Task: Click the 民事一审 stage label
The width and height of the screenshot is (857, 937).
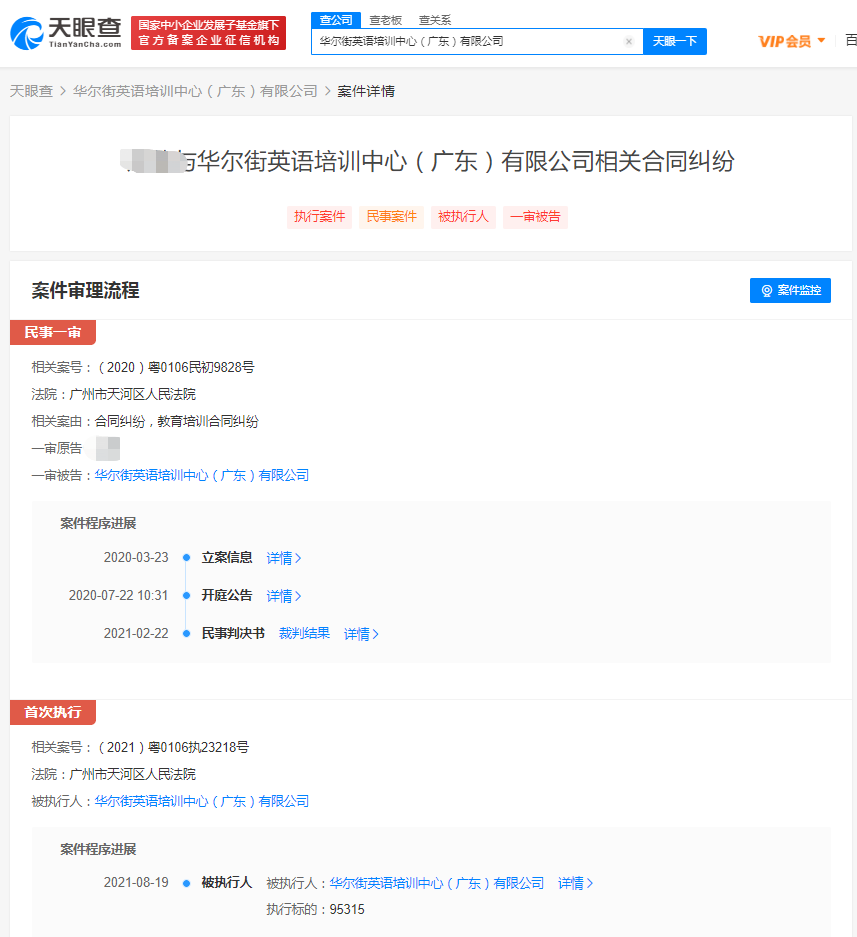Action: (x=53, y=332)
